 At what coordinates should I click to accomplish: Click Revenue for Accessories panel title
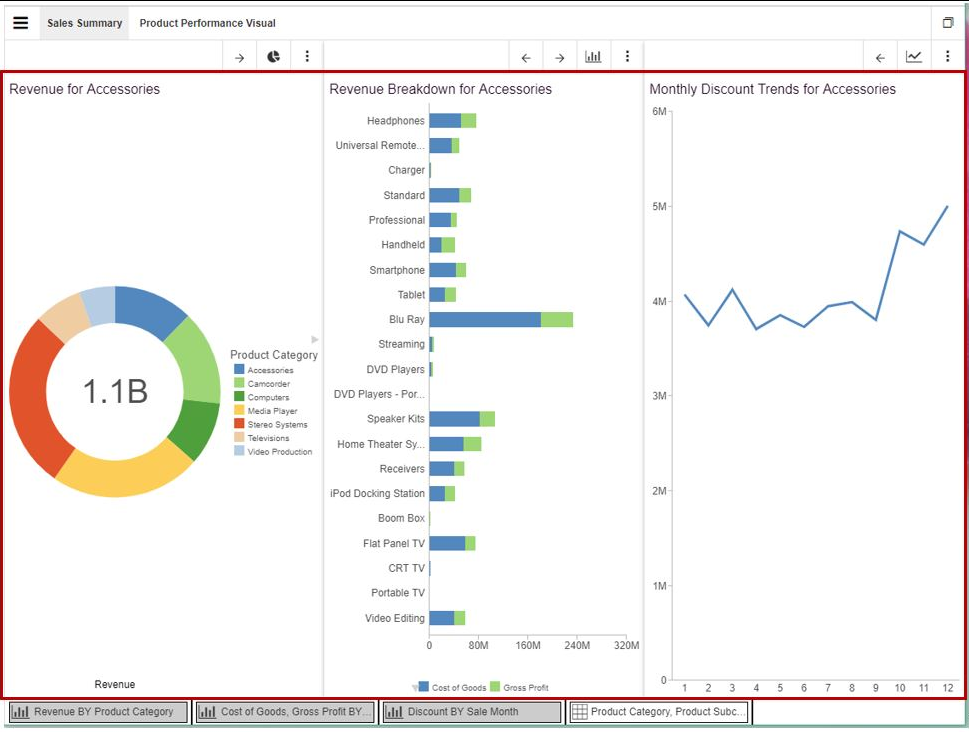pos(85,89)
